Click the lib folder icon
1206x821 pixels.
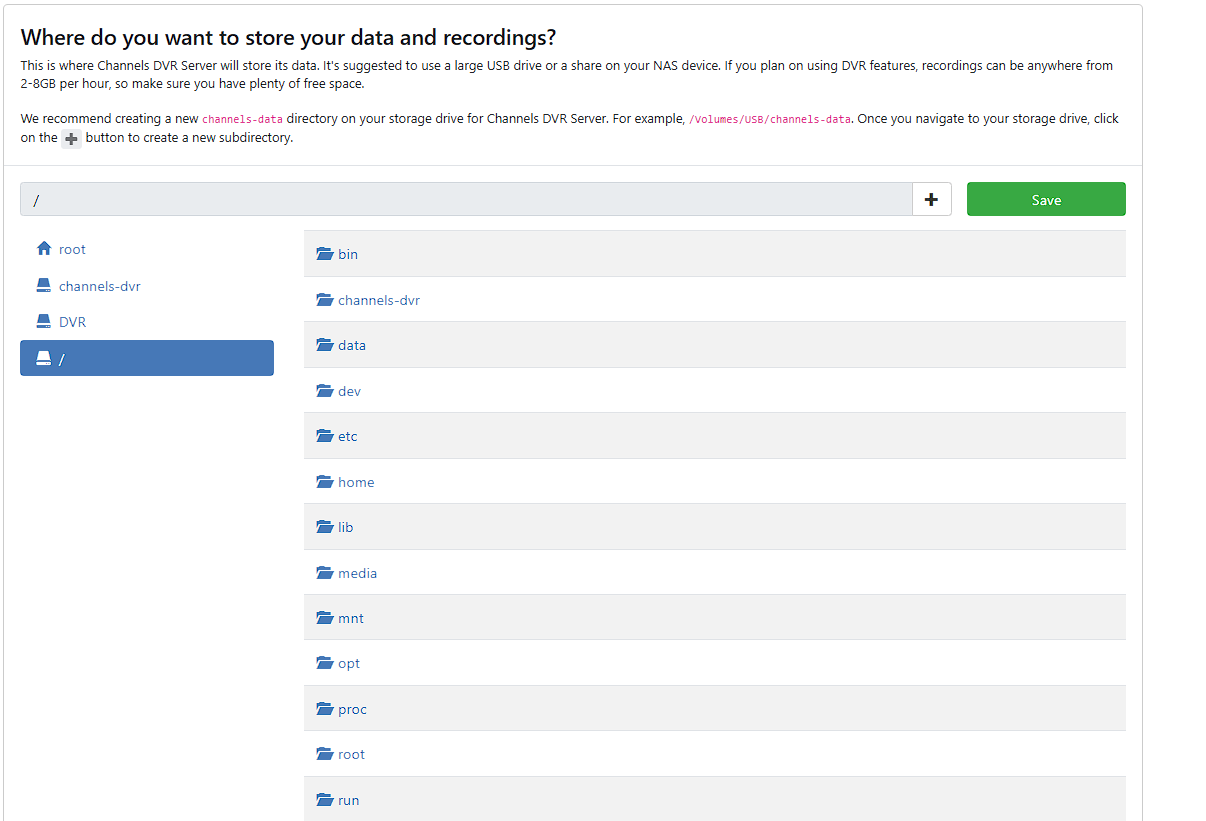(x=324, y=527)
